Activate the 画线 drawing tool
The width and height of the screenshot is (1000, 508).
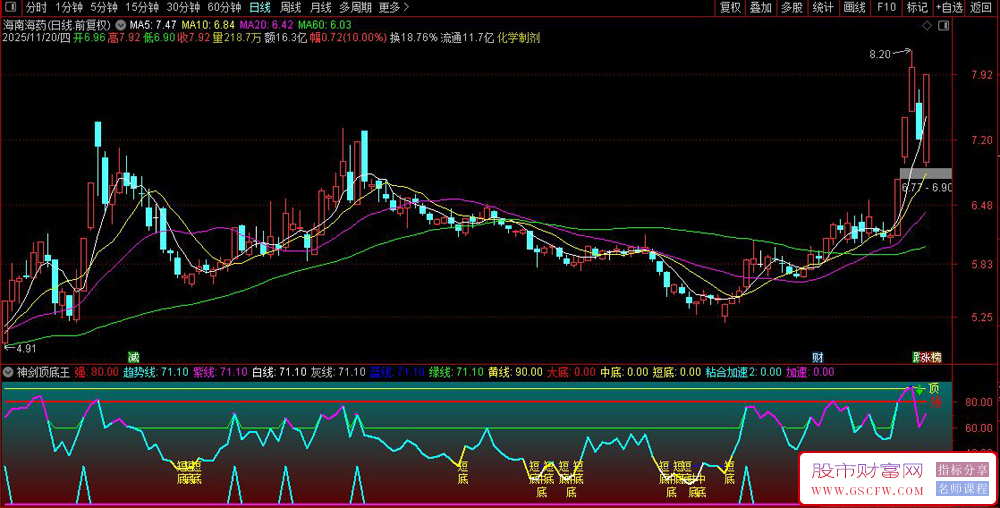click(x=854, y=7)
